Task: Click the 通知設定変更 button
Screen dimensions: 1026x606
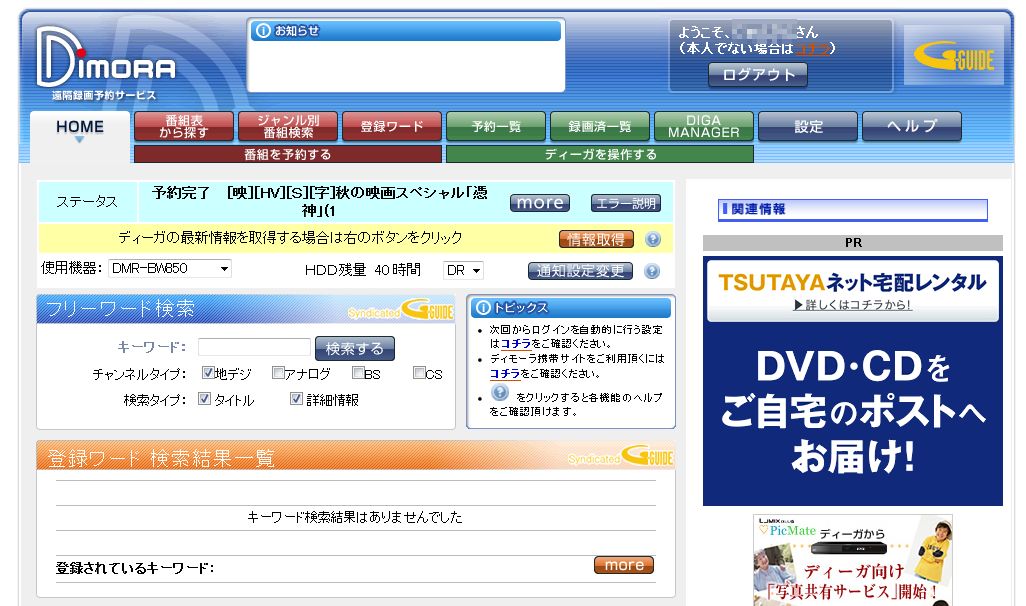Action: (580, 271)
